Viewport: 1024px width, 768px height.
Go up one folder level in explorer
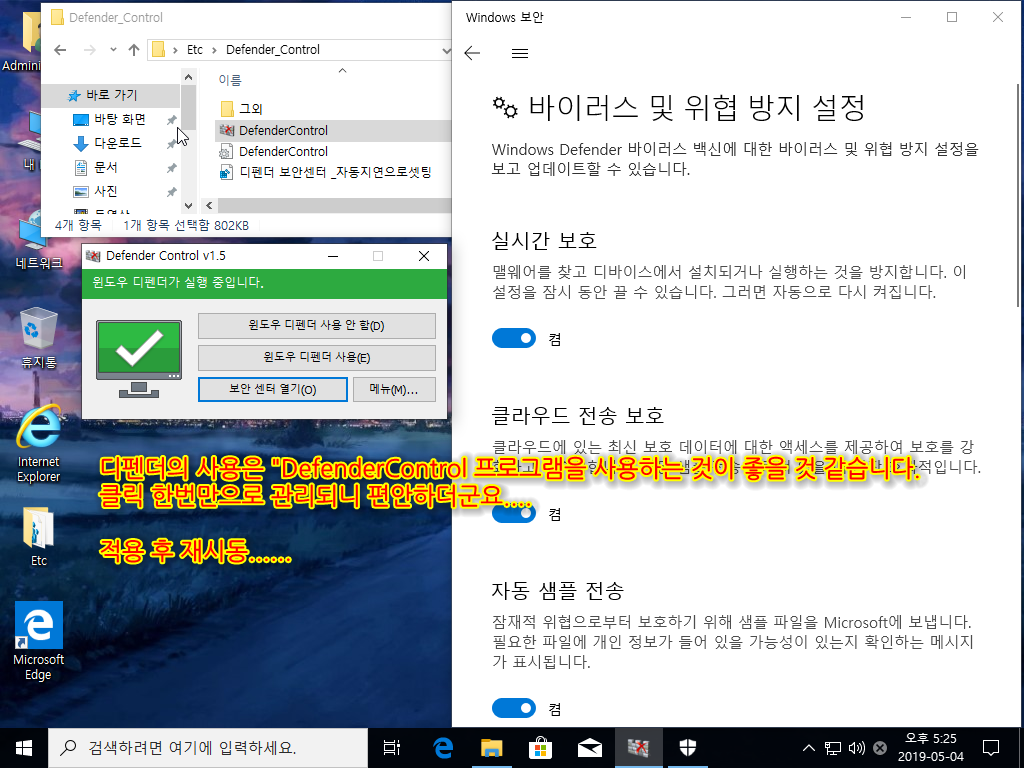click(134, 50)
